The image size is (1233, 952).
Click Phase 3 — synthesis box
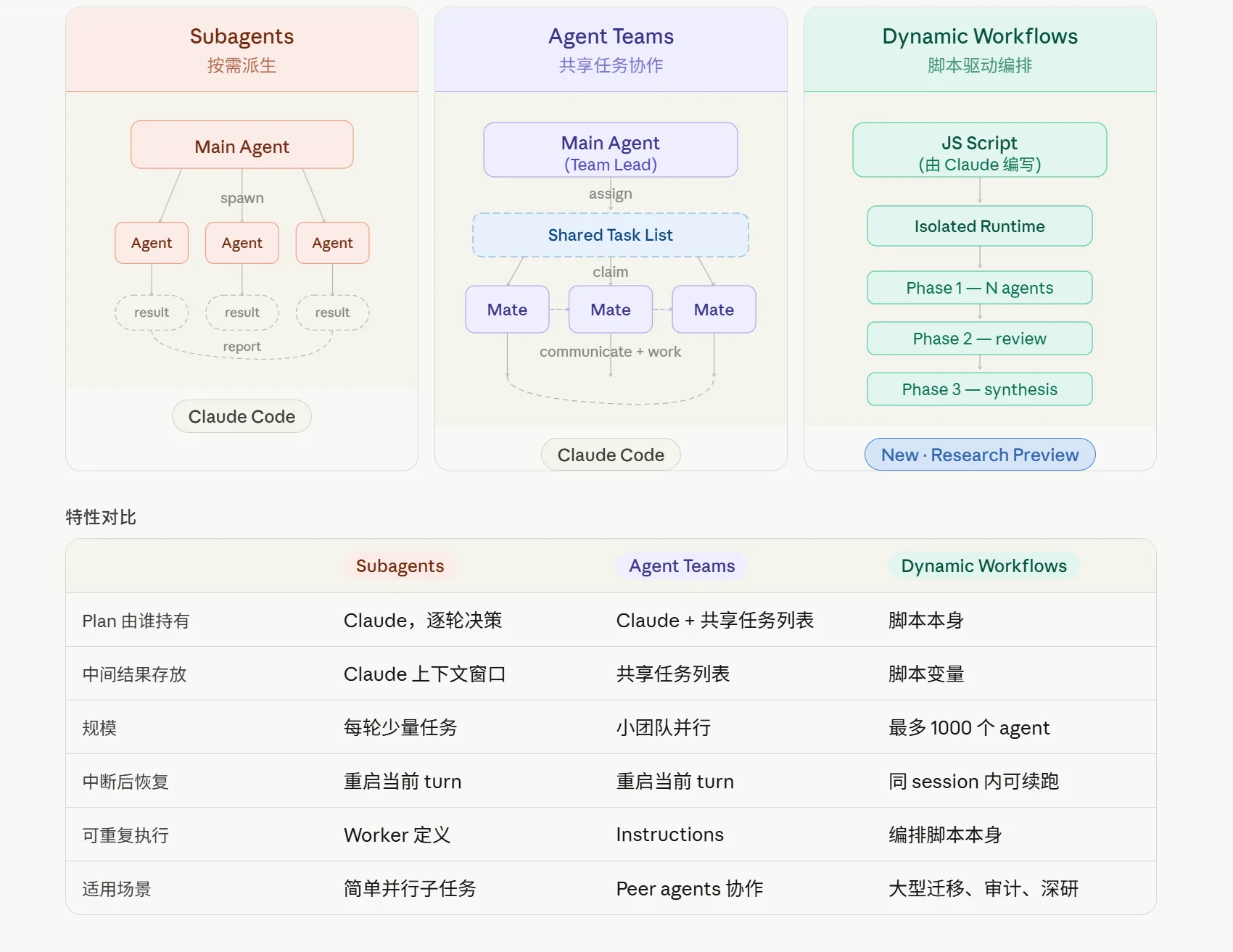point(979,389)
